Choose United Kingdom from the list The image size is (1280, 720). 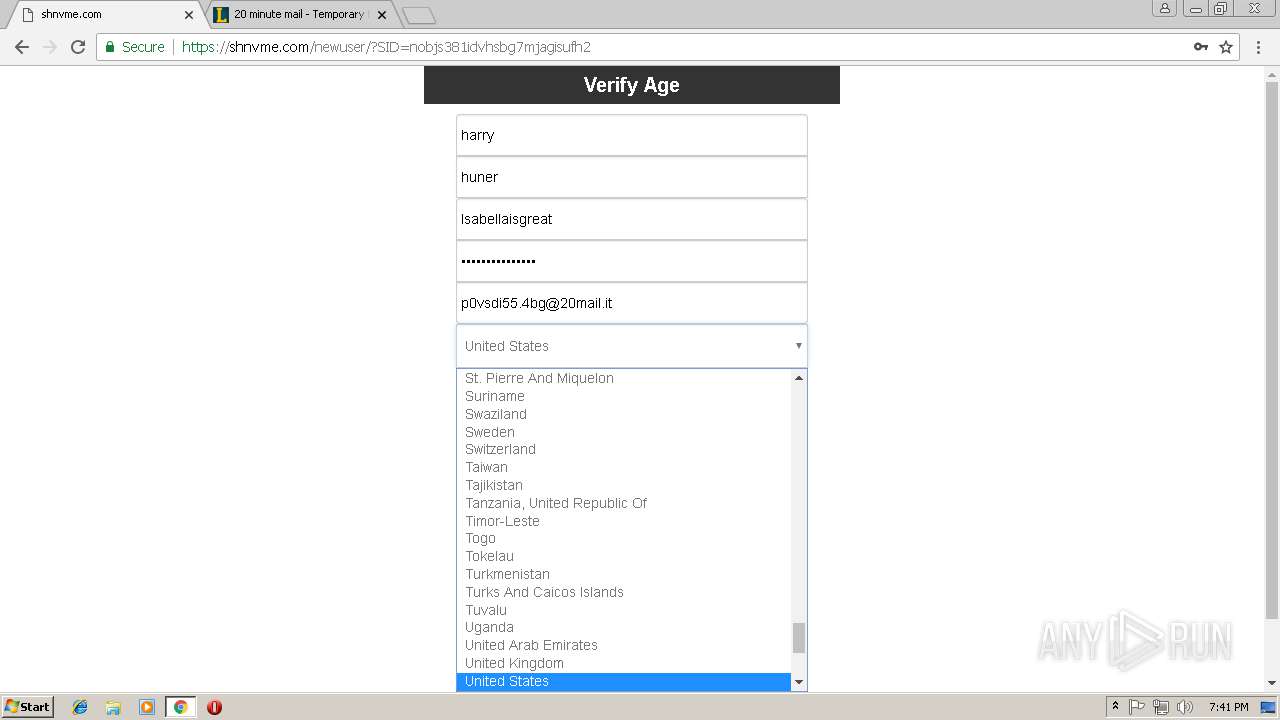point(624,663)
